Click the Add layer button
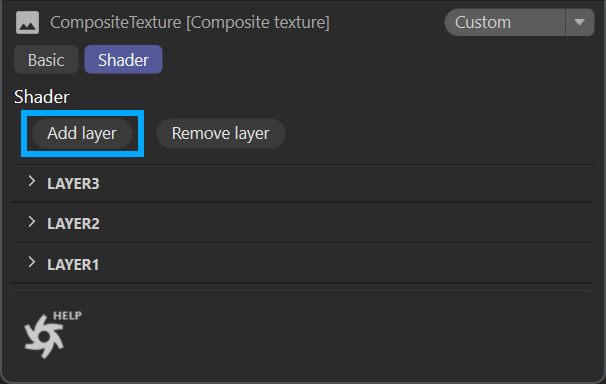Viewport: 606px width, 384px height. [82, 134]
